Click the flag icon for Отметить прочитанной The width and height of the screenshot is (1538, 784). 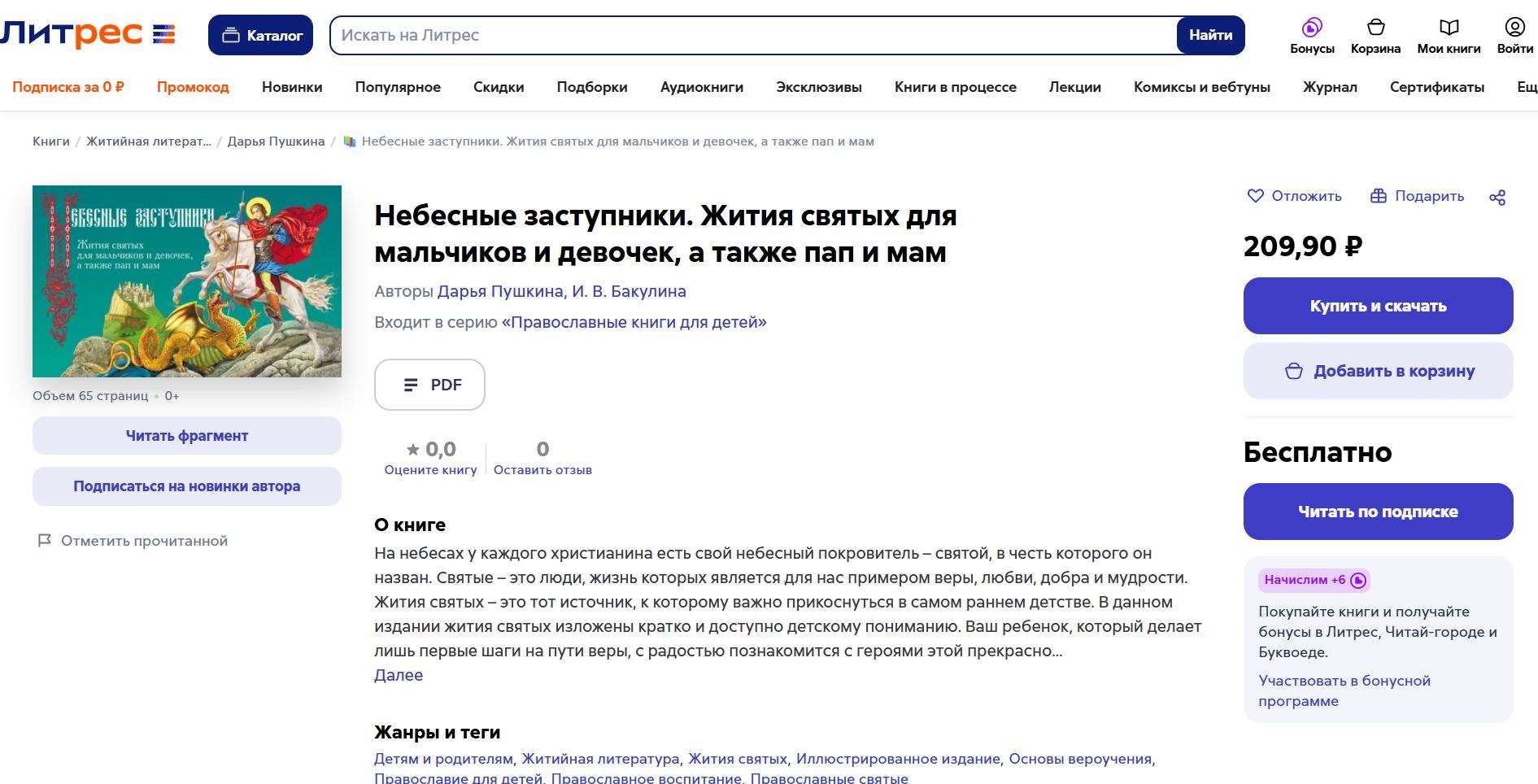click(45, 541)
